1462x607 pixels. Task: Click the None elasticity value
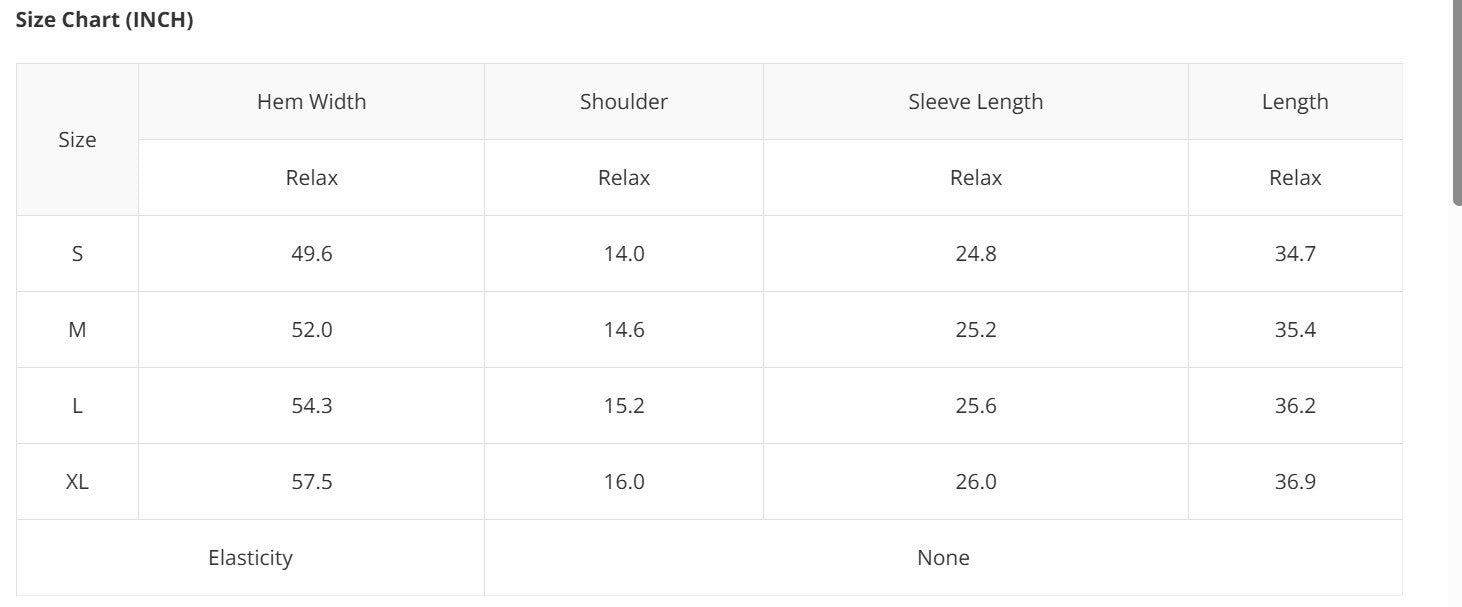tap(943, 558)
